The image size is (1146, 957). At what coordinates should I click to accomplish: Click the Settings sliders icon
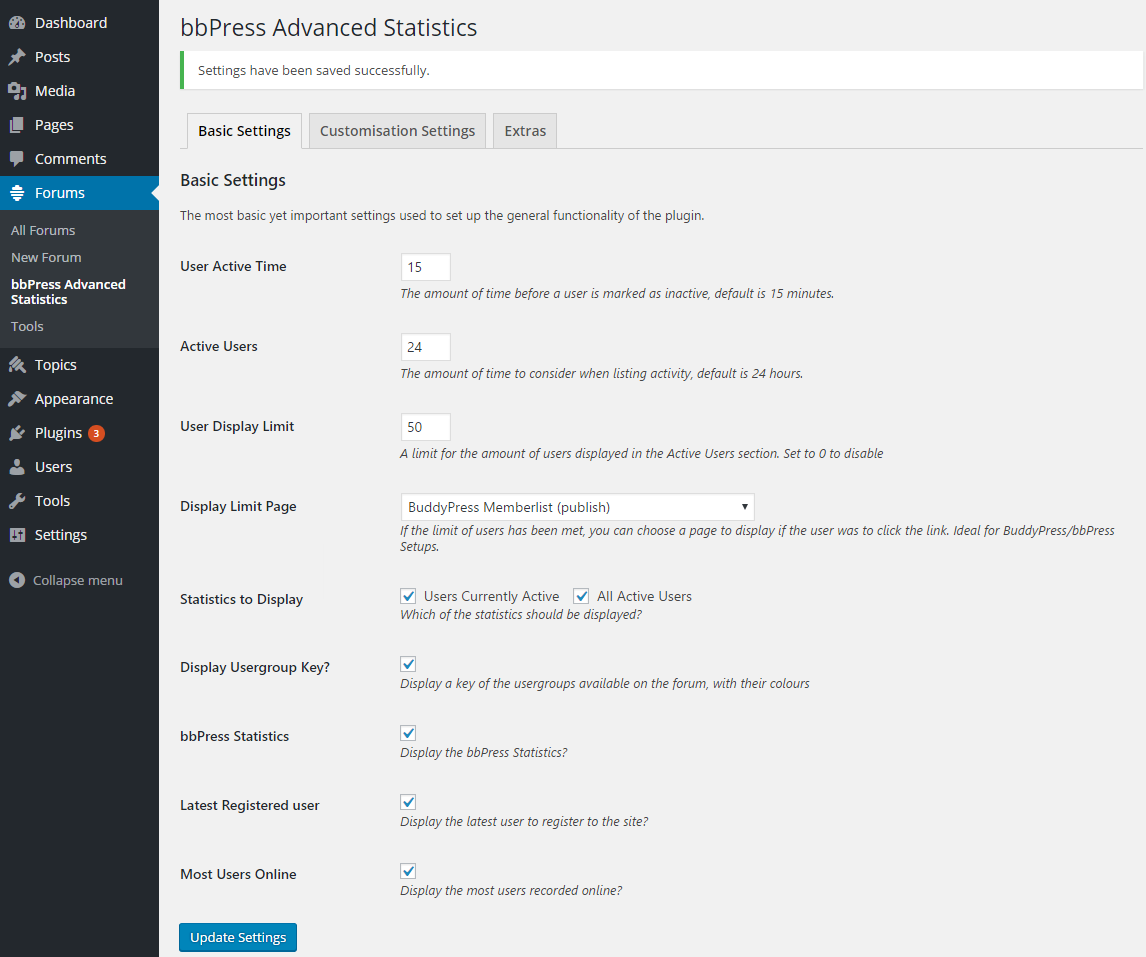click(x=17, y=535)
